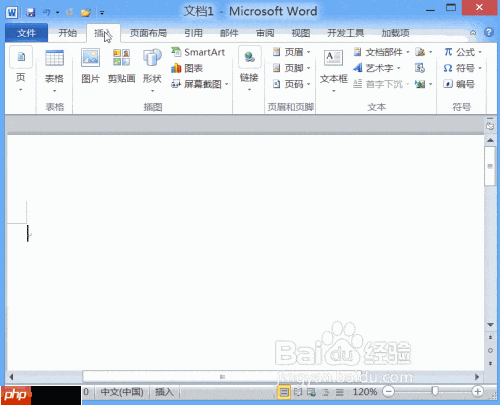This screenshot has width=500, height=405.
Task: Click the Word application icon in title bar
Action: pos(12,13)
